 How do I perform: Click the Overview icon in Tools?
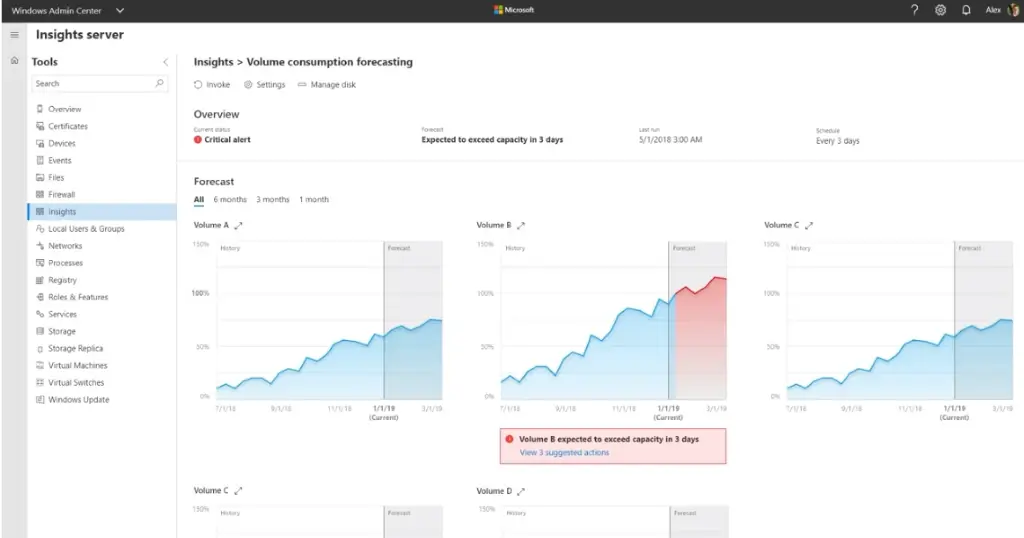click(40, 109)
